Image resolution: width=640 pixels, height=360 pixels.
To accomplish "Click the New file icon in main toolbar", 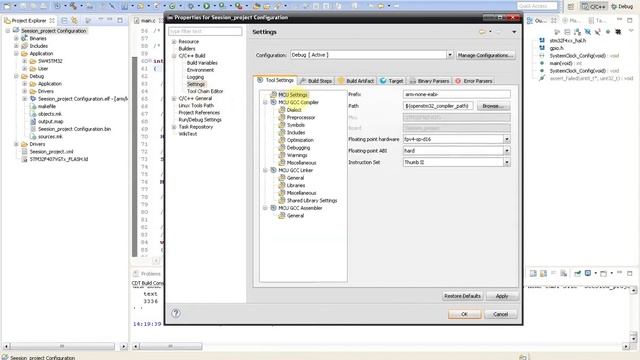I will [x=7, y=6].
